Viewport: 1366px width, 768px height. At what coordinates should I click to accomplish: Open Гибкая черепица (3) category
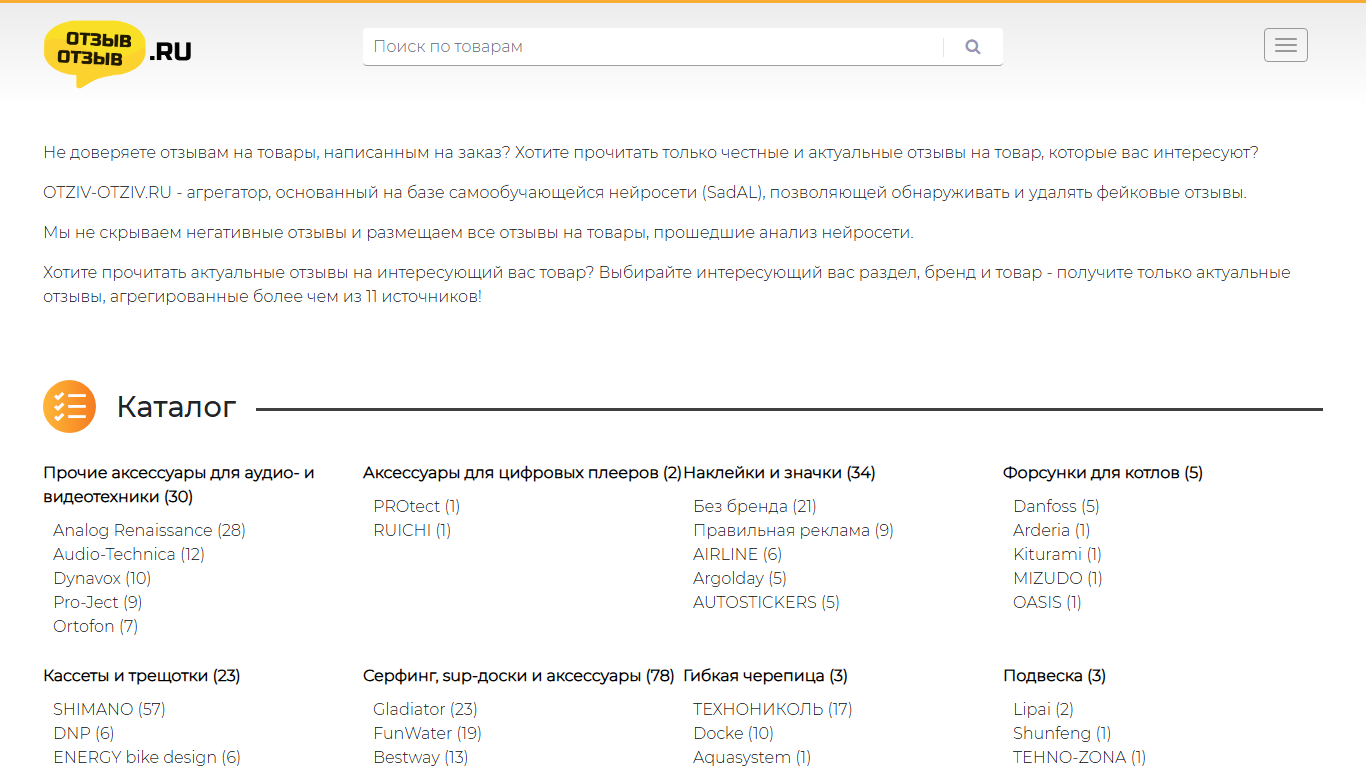(765, 676)
